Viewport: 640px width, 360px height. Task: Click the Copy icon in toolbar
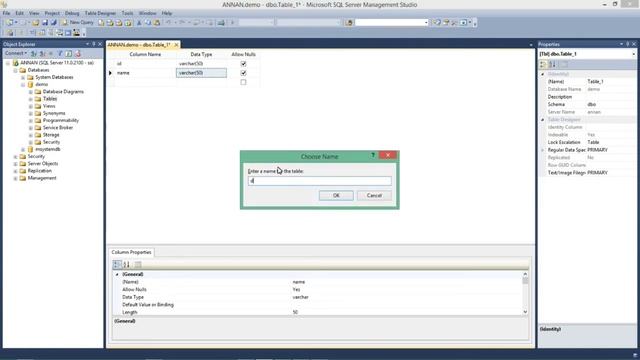coord(148,22)
